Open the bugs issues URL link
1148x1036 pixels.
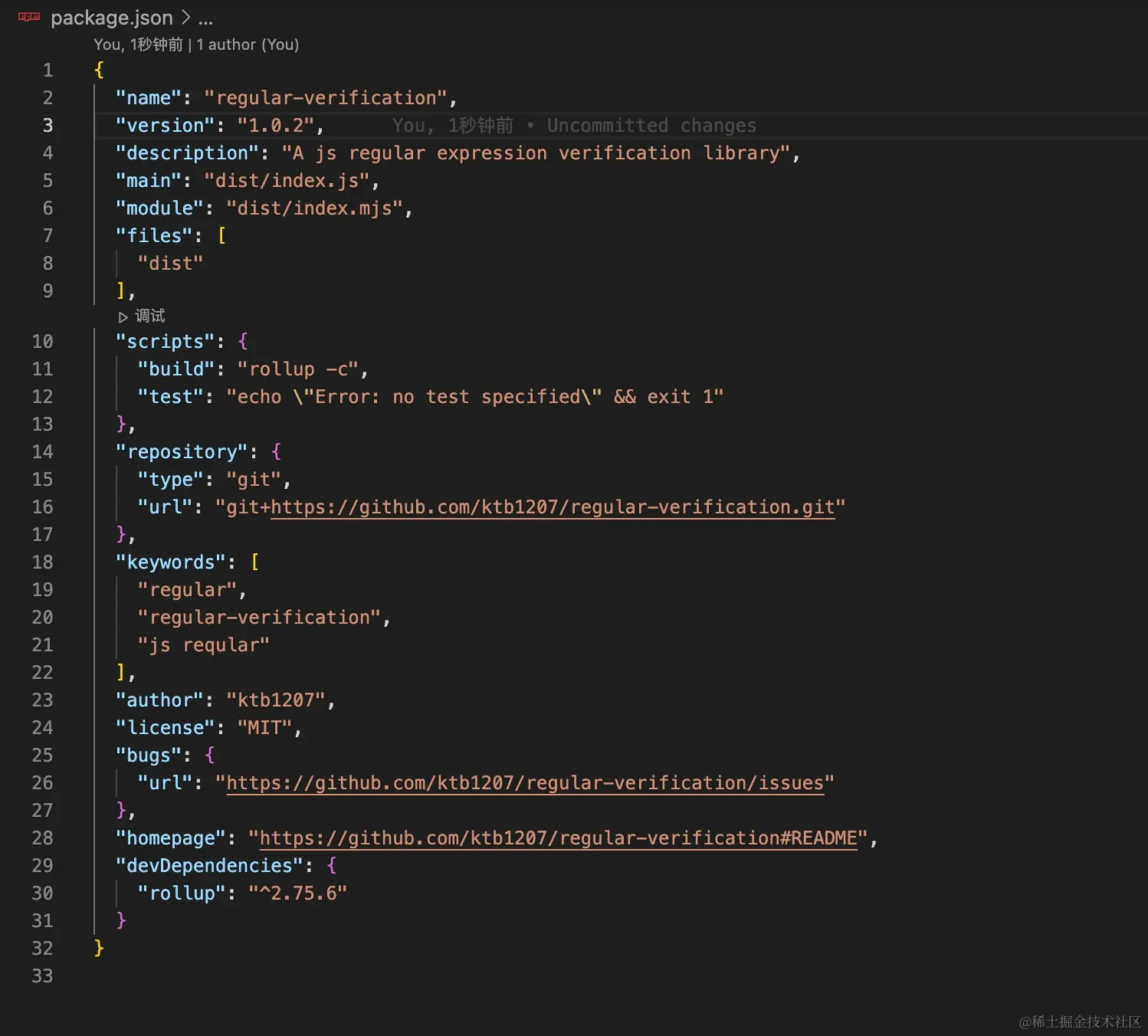pyautogui.click(x=525, y=783)
